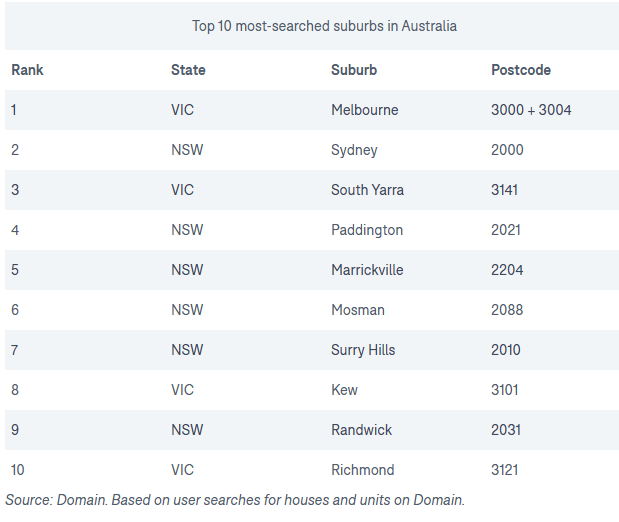Click postcode 3000 + 3004 cell
Screen dimensions: 619x522
(x=531, y=110)
